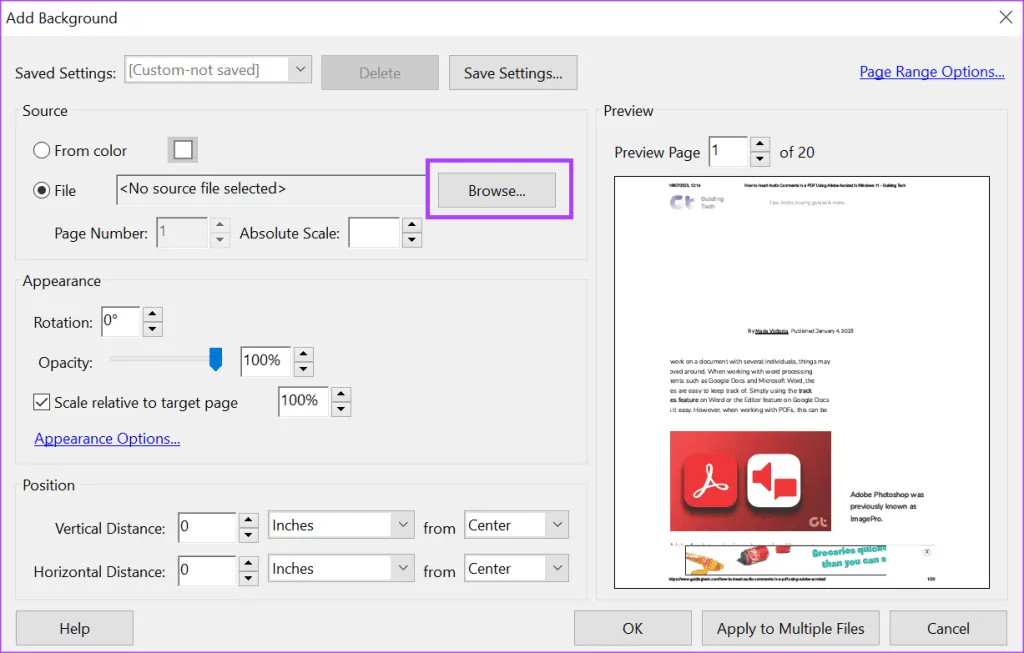The image size is (1024, 653).
Task: Select the From color radio button
Action: pos(42,150)
